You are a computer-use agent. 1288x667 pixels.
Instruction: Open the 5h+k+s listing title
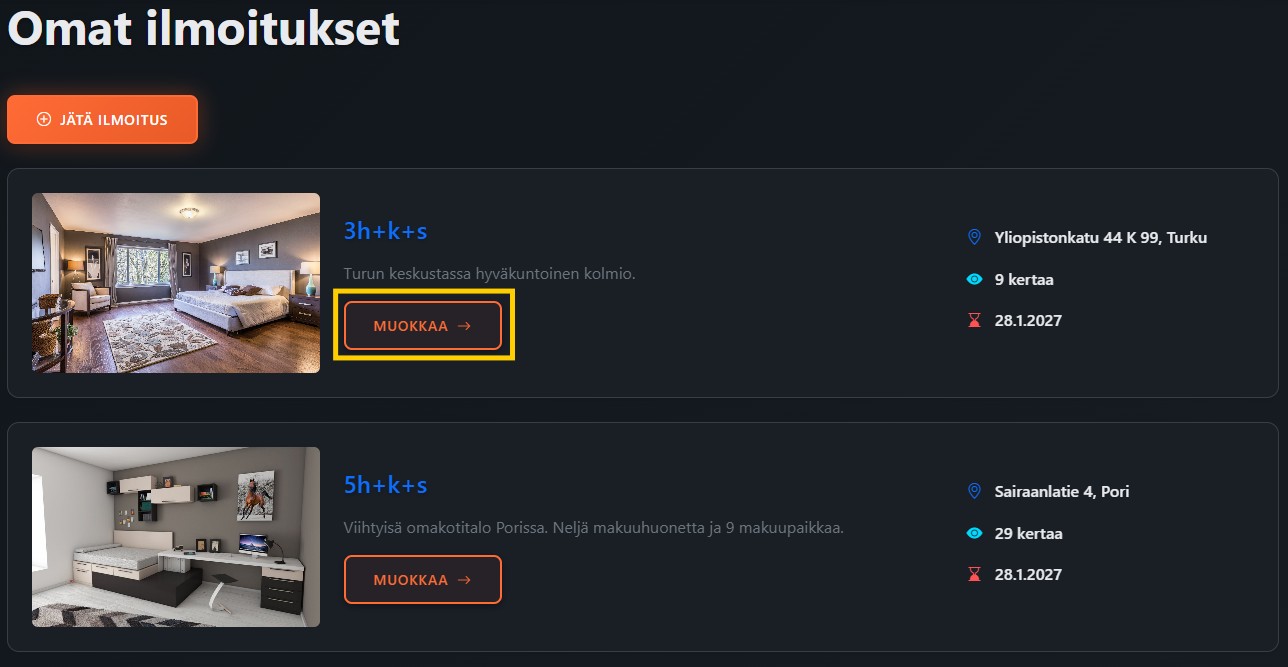click(x=385, y=486)
